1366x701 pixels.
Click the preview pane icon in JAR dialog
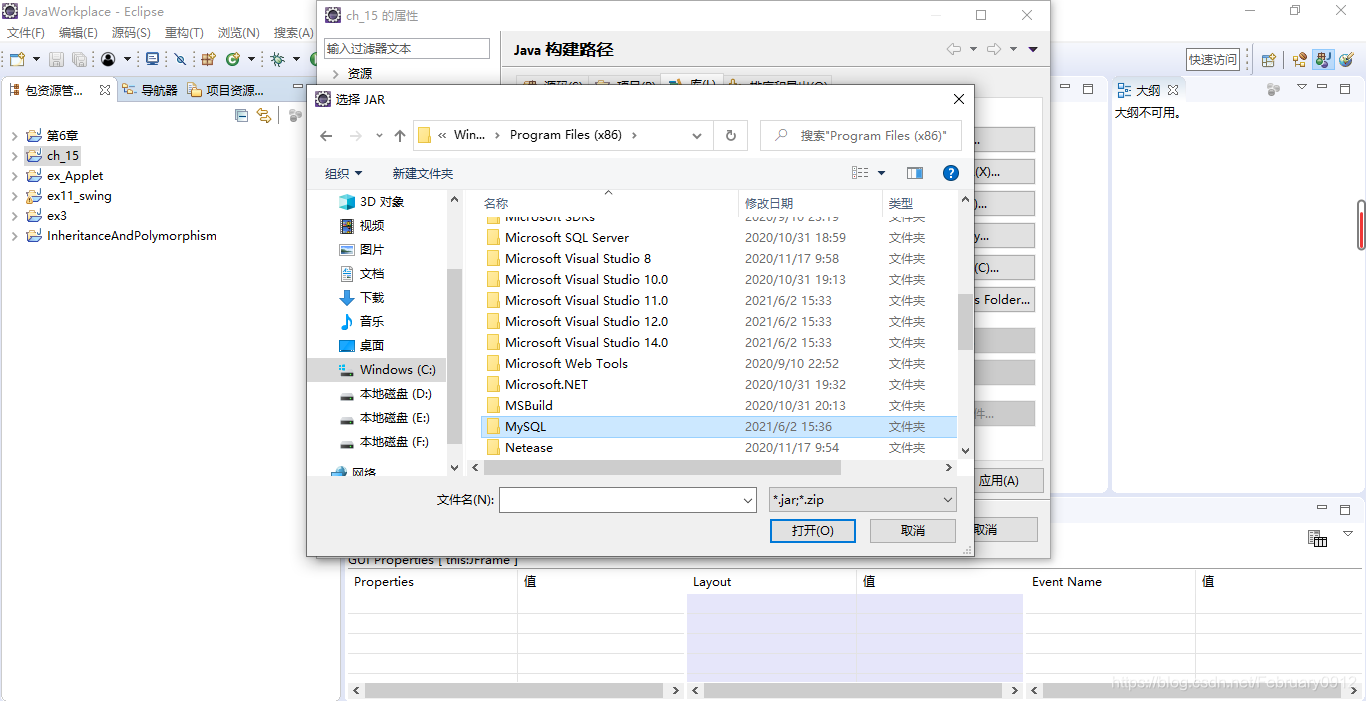914,173
